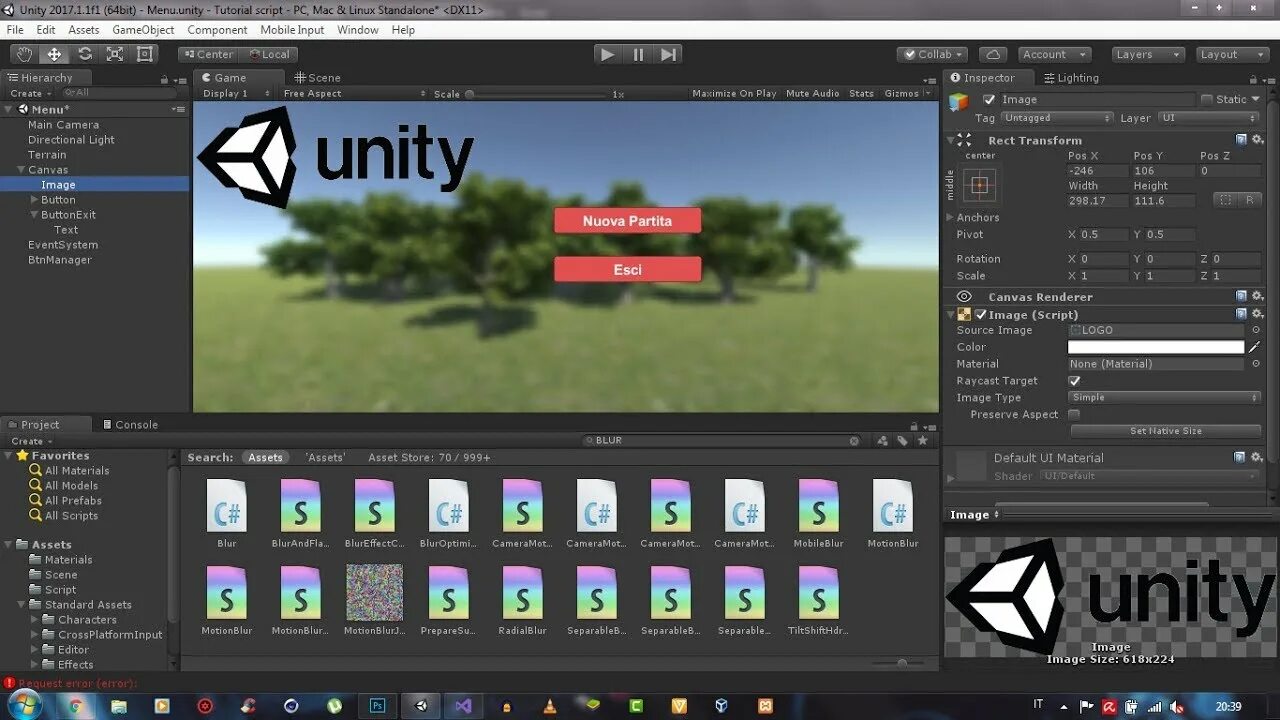Open Image Type dropdown

click(1165, 397)
